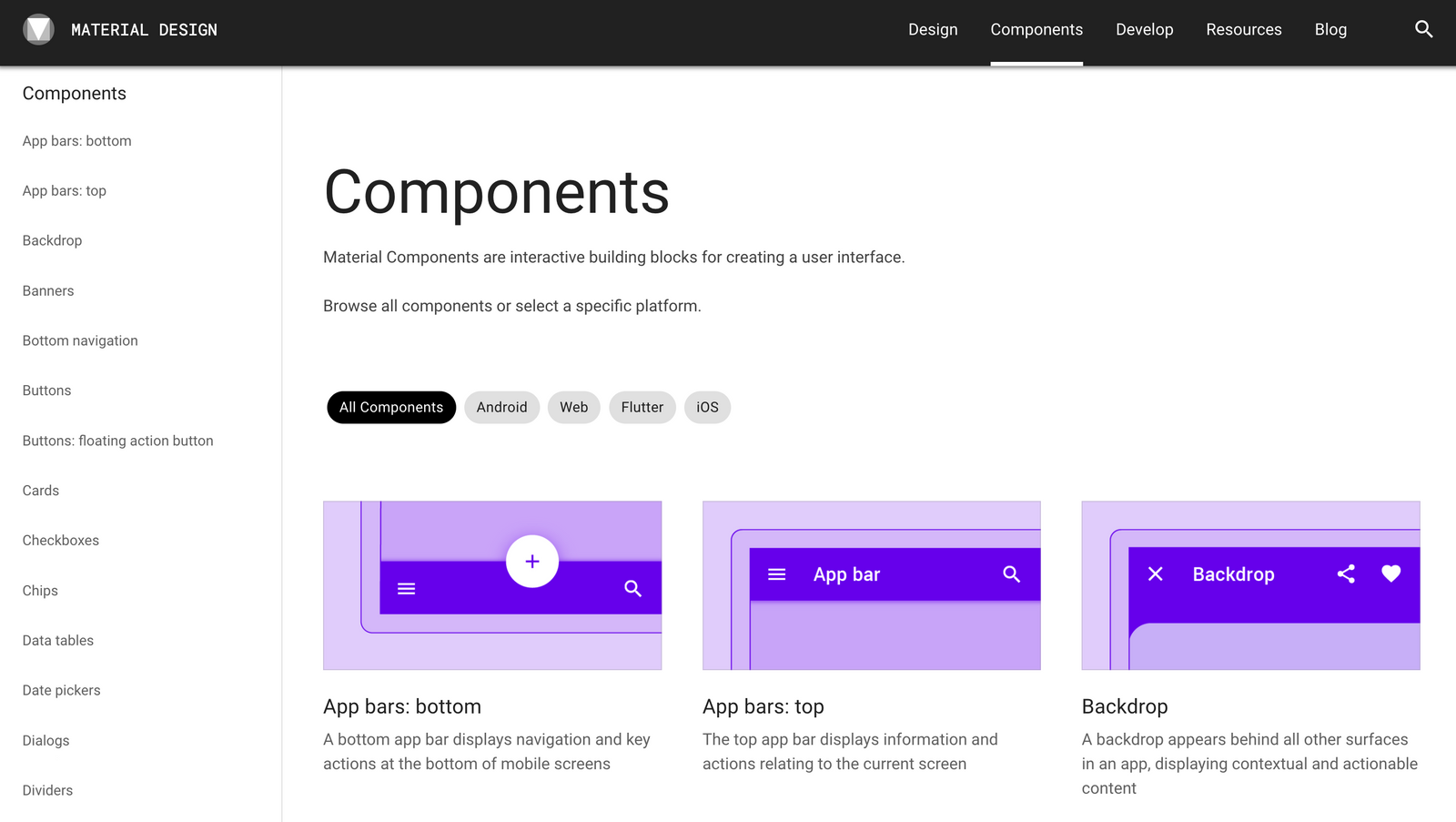Image resolution: width=1456 pixels, height=822 pixels.
Task: Open Chips in sidebar
Action: click(40, 591)
